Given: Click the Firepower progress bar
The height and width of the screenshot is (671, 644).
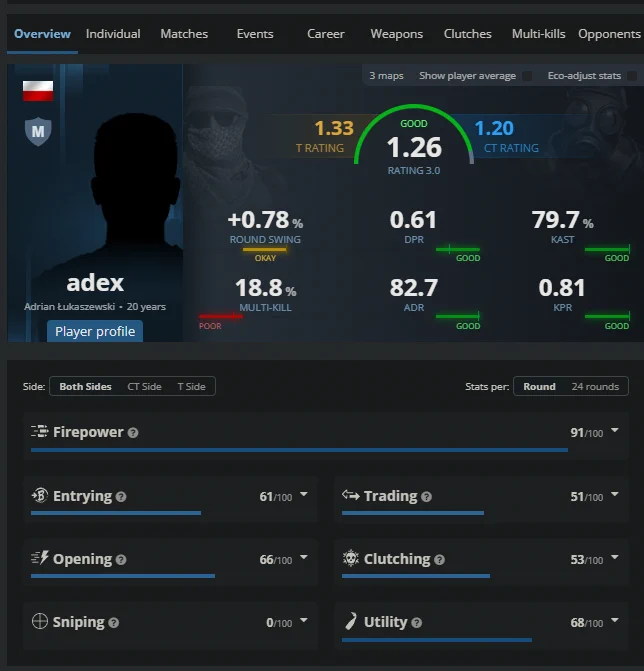Looking at the screenshot, I should (x=300, y=450).
